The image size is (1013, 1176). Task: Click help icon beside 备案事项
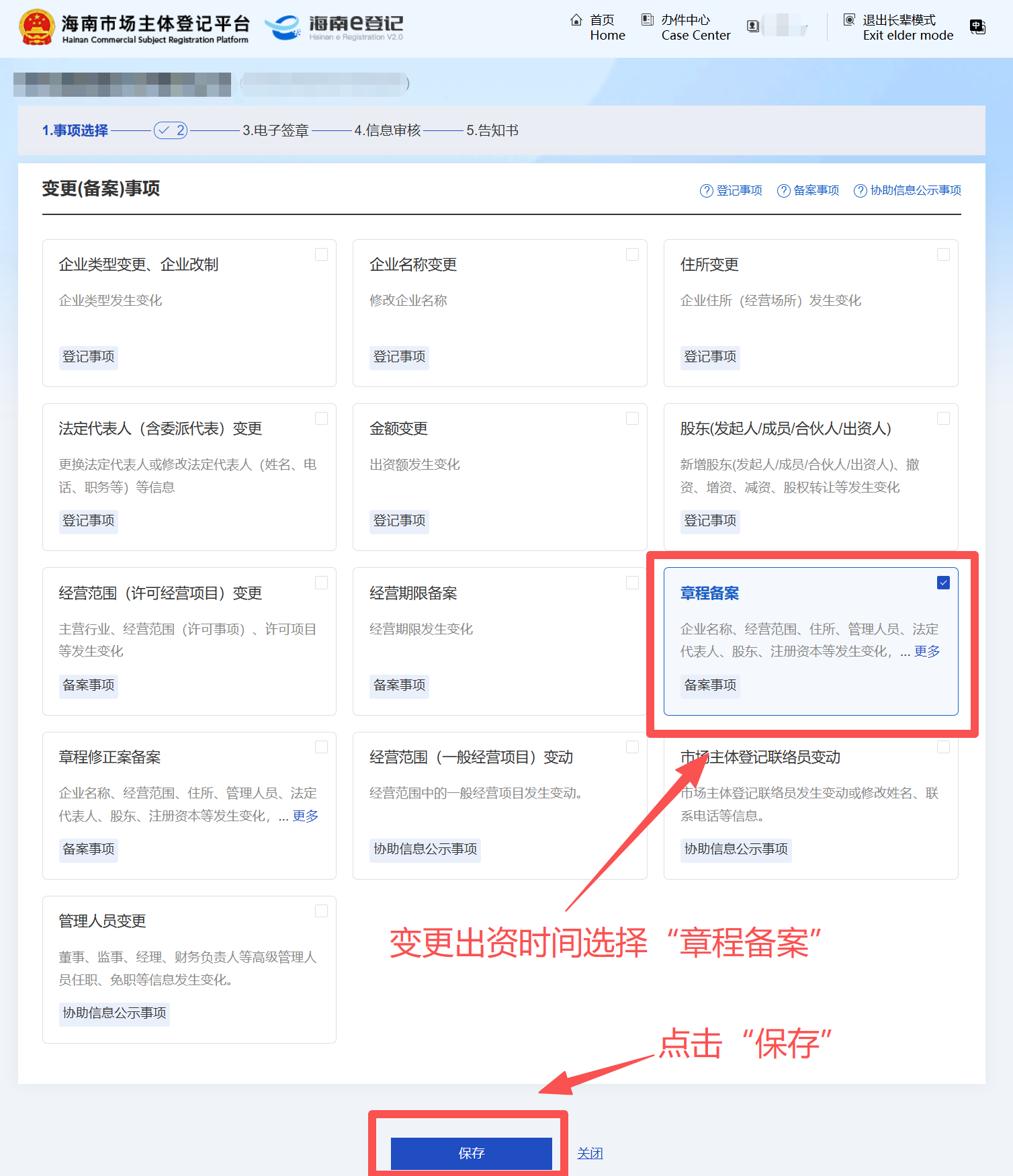coord(783,191)
